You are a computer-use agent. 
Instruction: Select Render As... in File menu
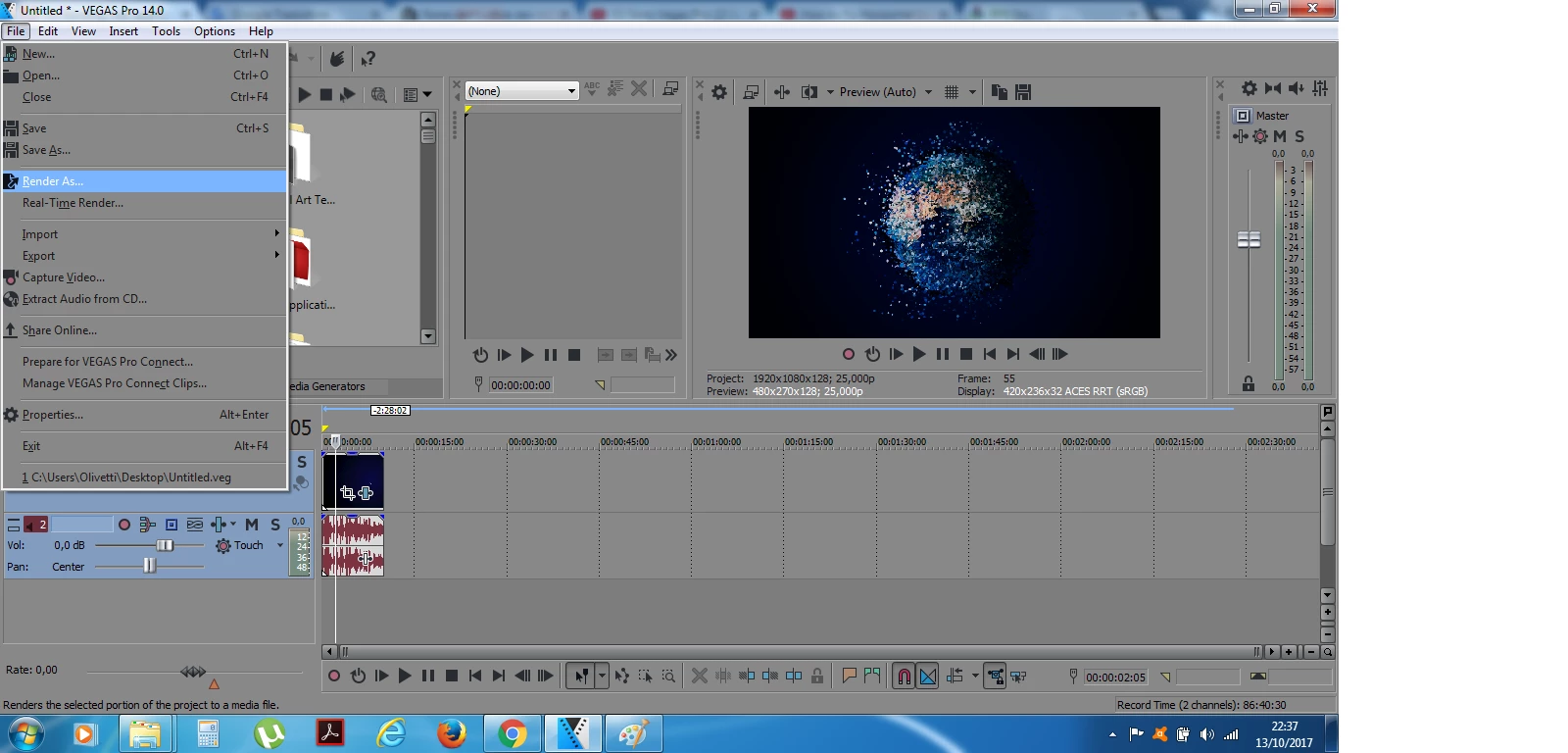pos(144,181)
